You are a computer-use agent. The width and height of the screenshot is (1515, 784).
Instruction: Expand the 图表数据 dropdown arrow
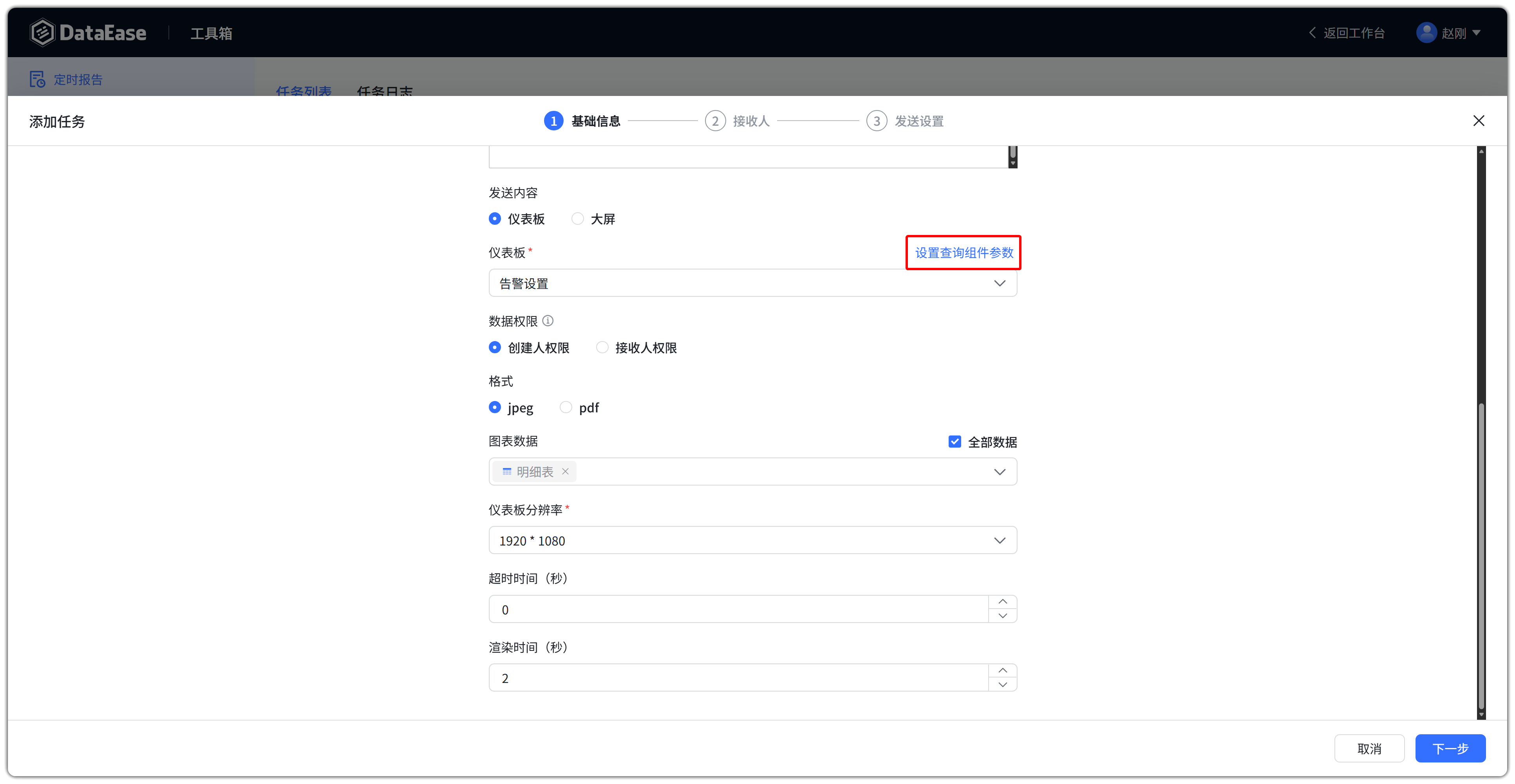pos(1000,472)
